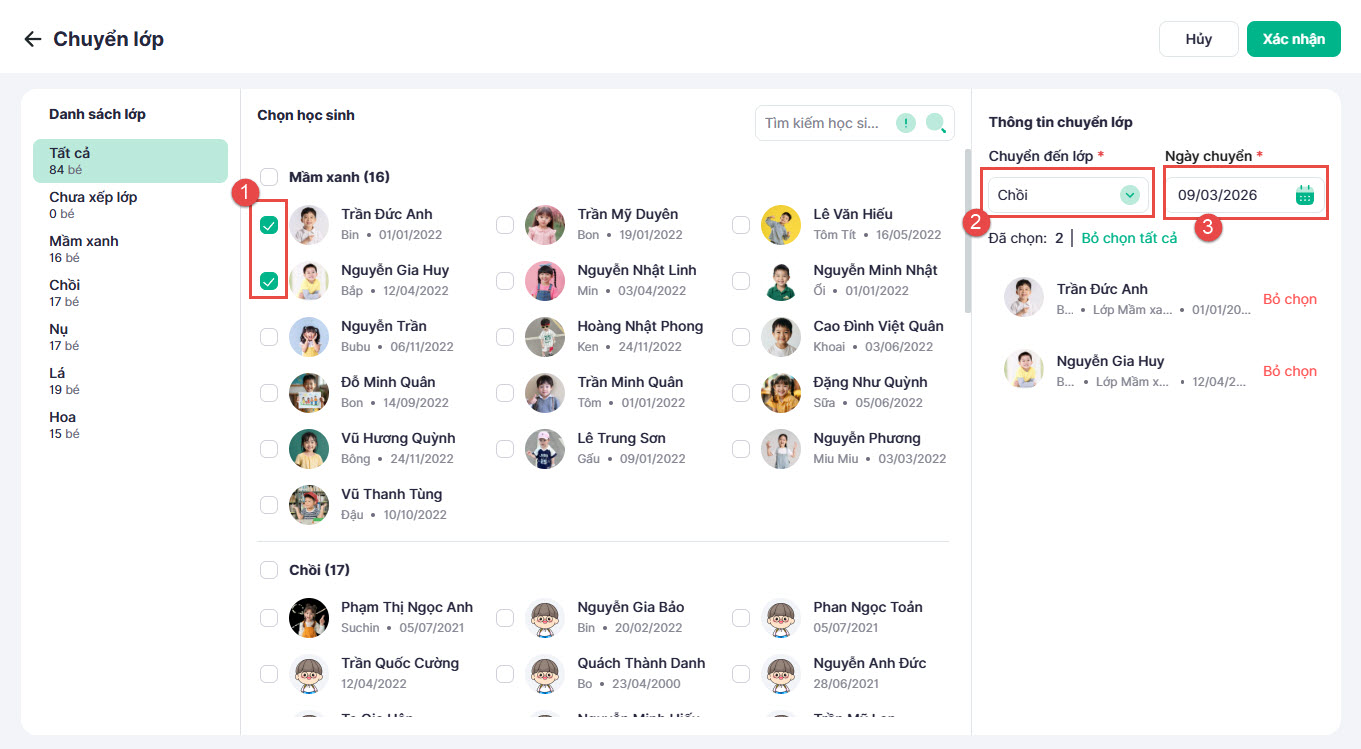Select the Tất cả class filter

tap(130, 160)
